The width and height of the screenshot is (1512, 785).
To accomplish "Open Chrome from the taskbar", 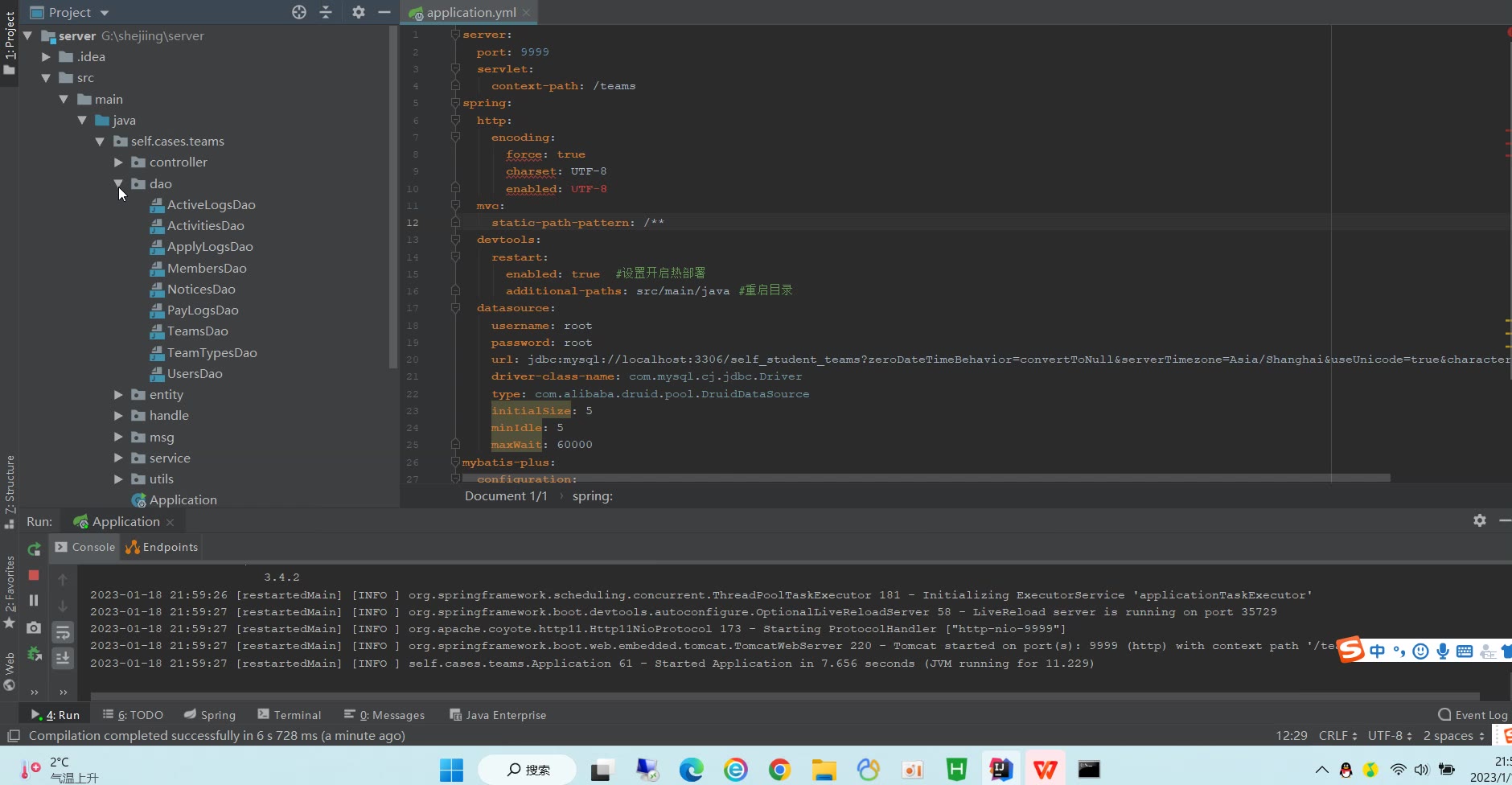I will click(x=779, y=770).
